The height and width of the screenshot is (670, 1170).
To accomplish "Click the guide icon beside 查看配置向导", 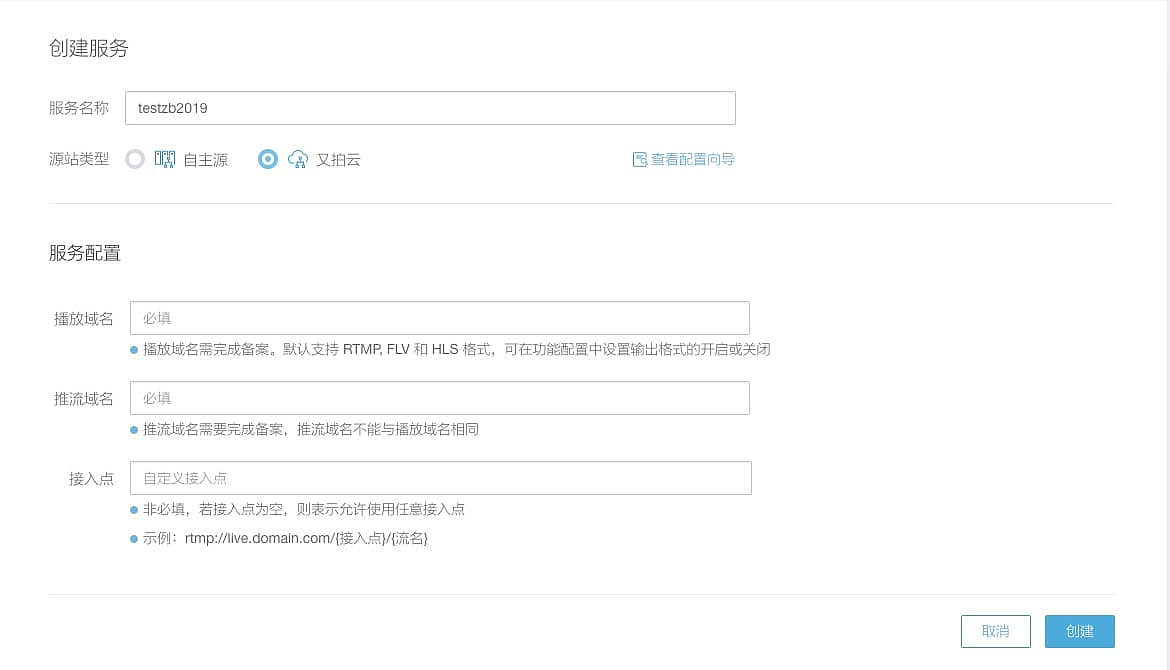I will coord(640,159).
